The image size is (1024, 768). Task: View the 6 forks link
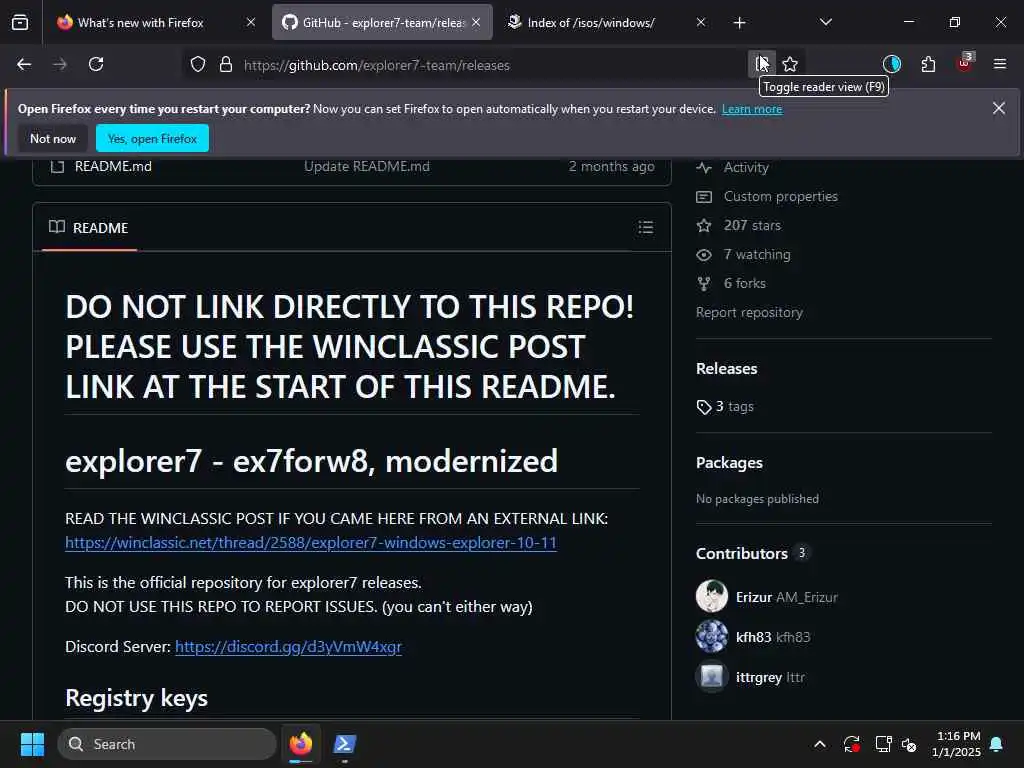click(744, 283)
